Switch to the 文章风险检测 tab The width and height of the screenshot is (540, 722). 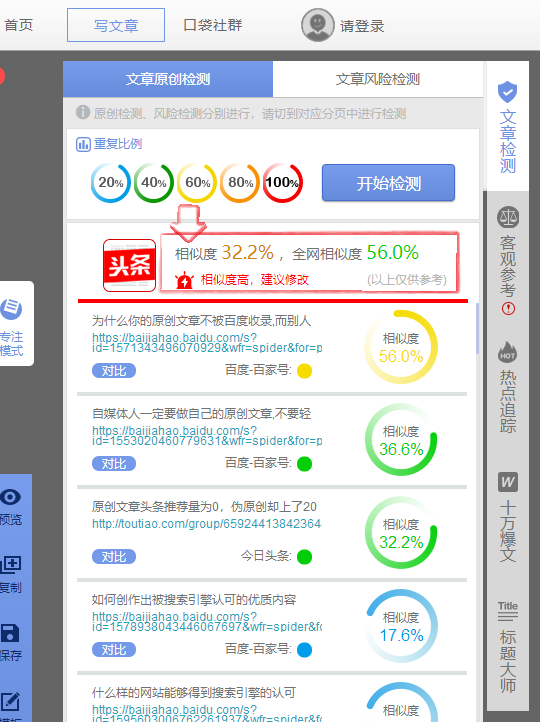tap(377, 79)
